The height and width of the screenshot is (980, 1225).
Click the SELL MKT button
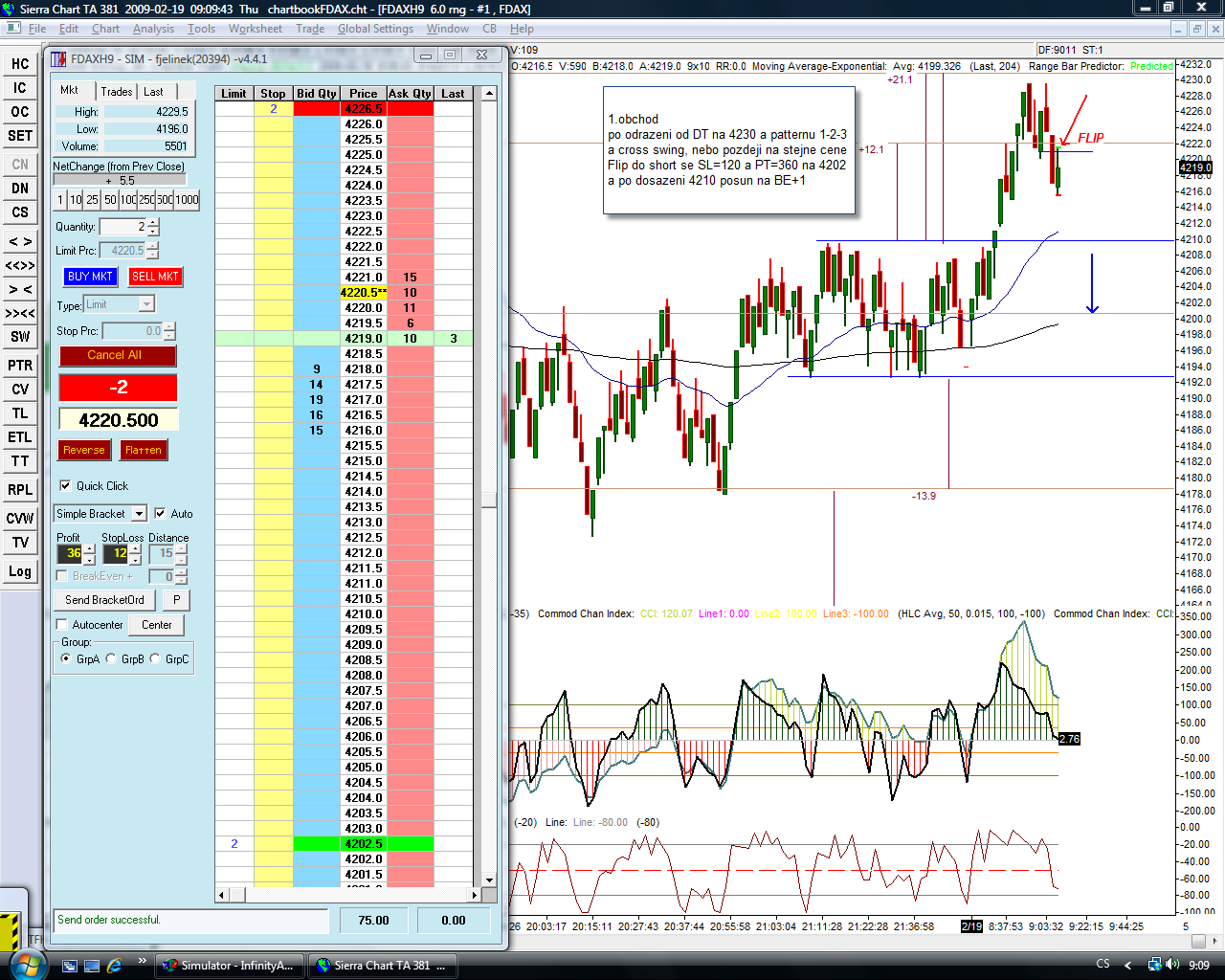pos(155,277)
